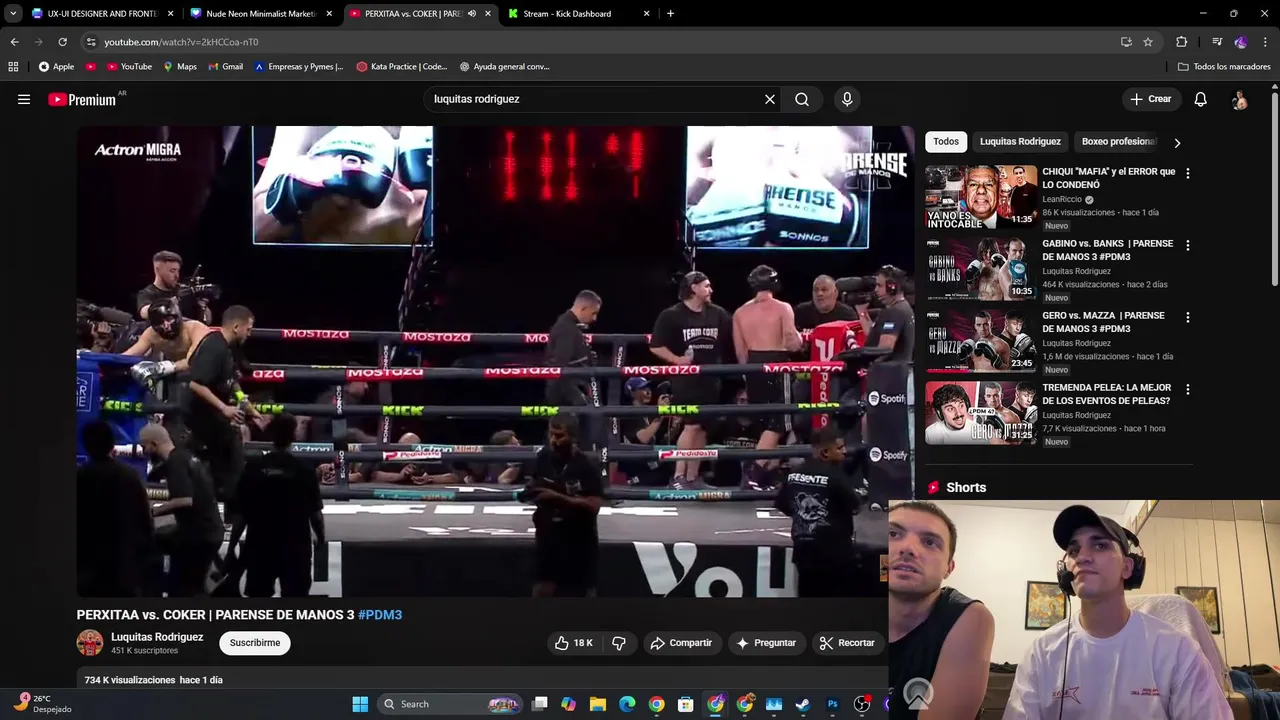
Task: View site information icon in address bar
Action: coord(91,42)
